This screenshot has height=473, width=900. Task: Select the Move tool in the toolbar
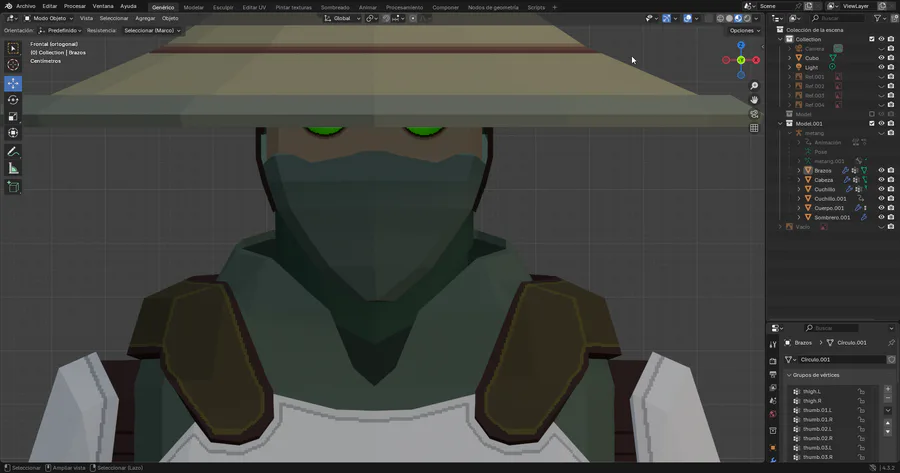(x=13, y=83)
